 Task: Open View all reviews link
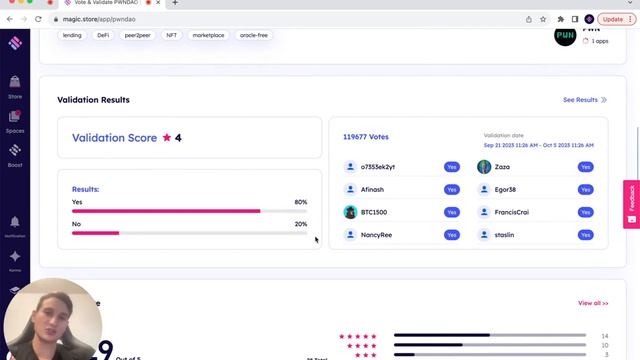coord(593,303)
